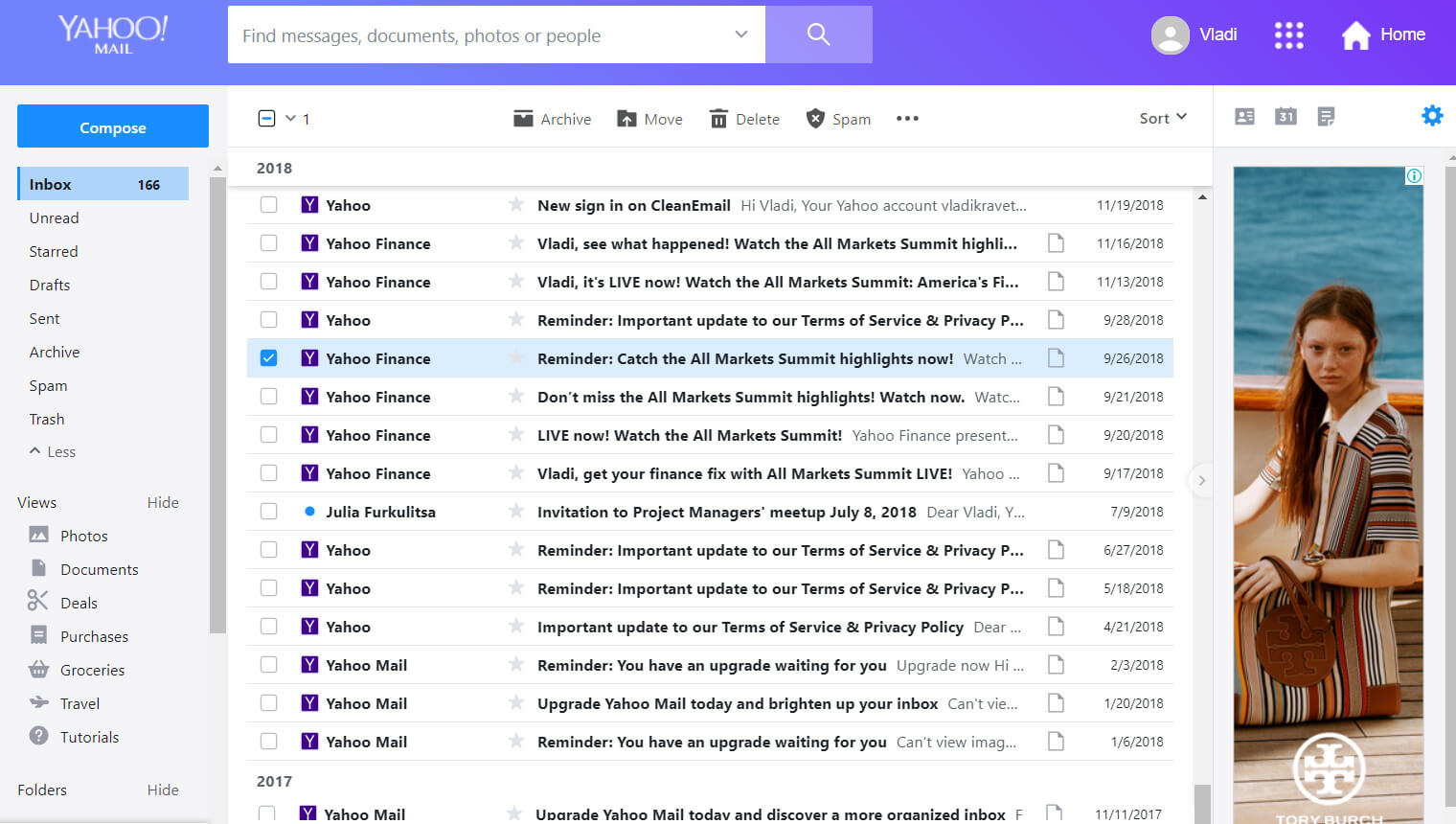Open the Sent folder
The height and width of the screenshot is (824, 1456).
(x=44, y=318)
